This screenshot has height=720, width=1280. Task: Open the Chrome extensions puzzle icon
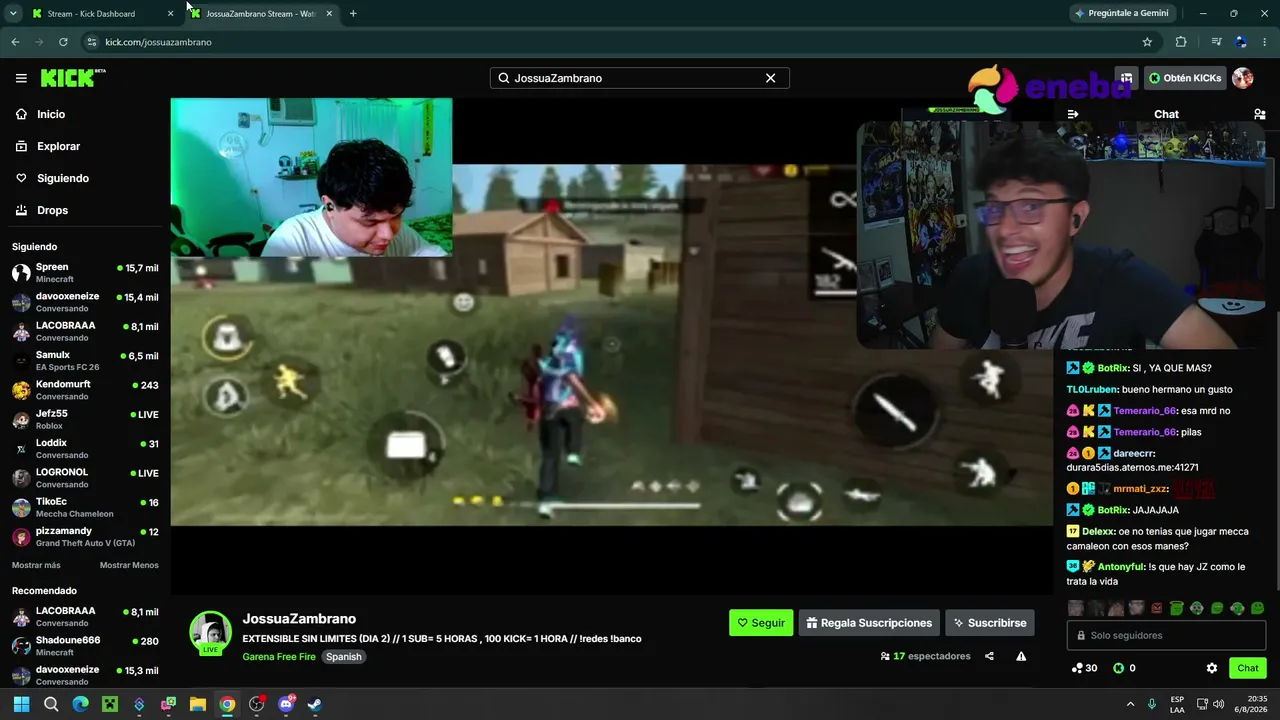(x=1181, y=42)
